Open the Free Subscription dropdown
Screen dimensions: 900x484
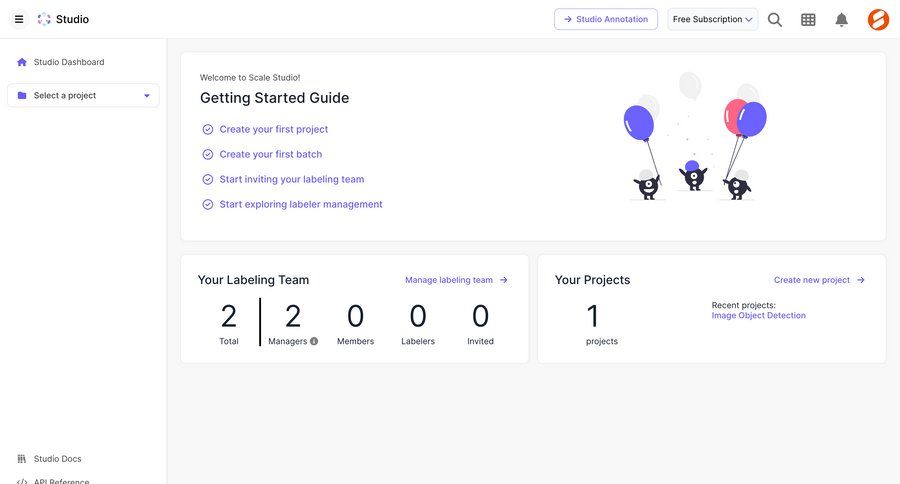tap(712, 19)
